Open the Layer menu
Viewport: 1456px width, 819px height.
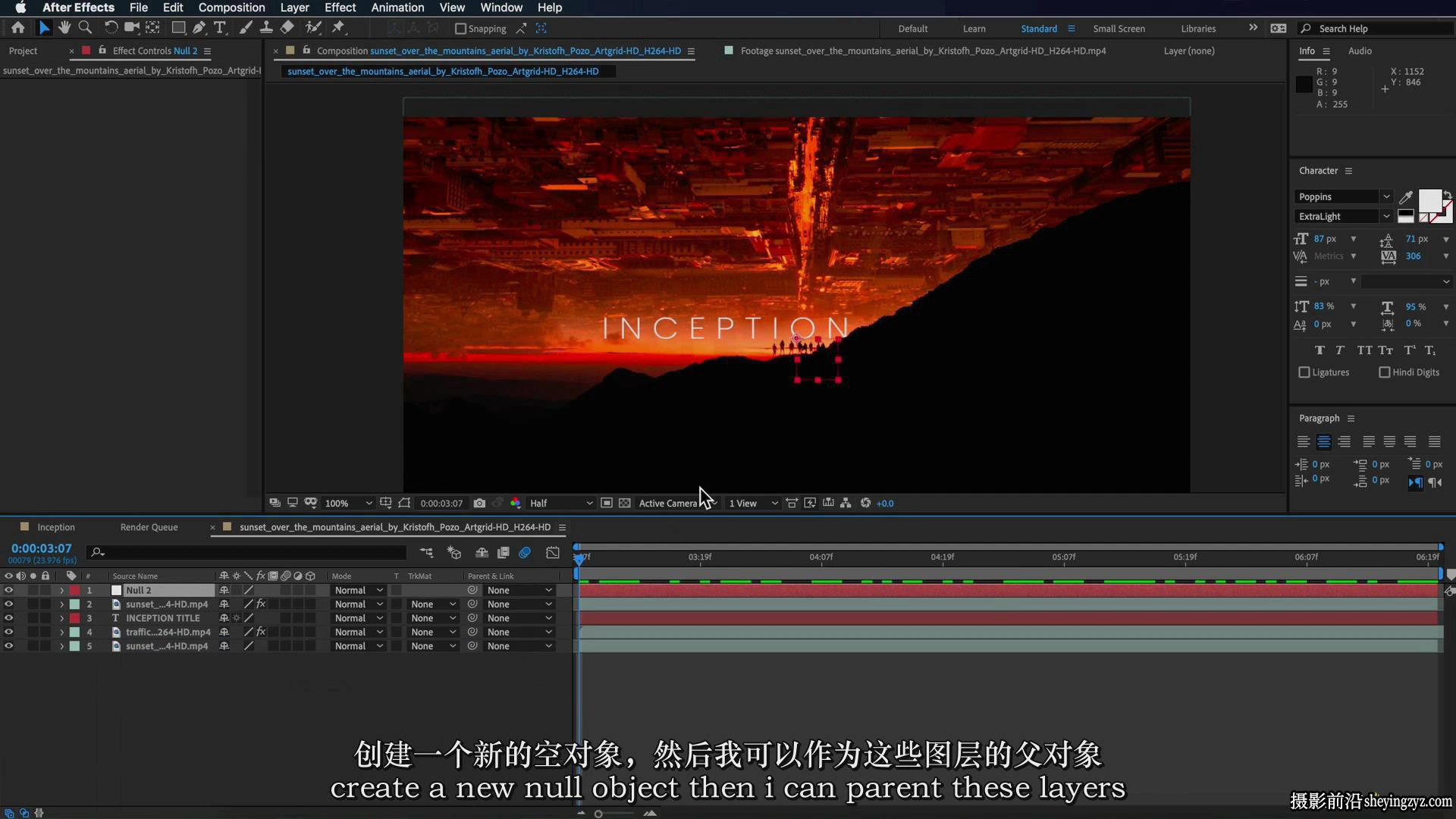point(294,8)
